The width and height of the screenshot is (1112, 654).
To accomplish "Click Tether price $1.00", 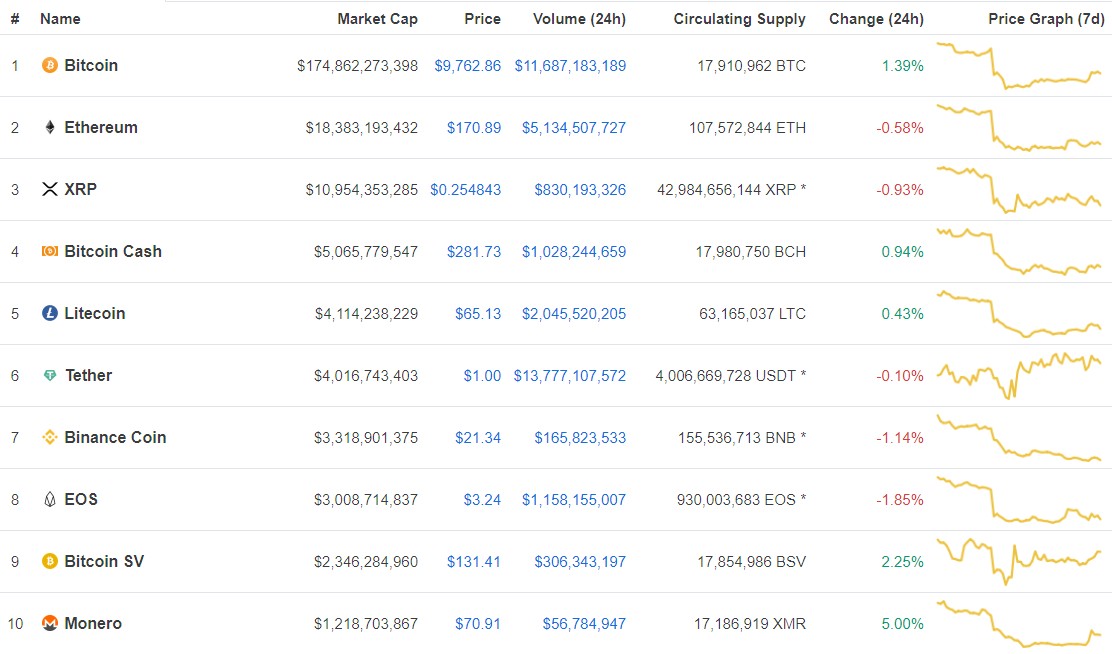I will coord(482,375).
